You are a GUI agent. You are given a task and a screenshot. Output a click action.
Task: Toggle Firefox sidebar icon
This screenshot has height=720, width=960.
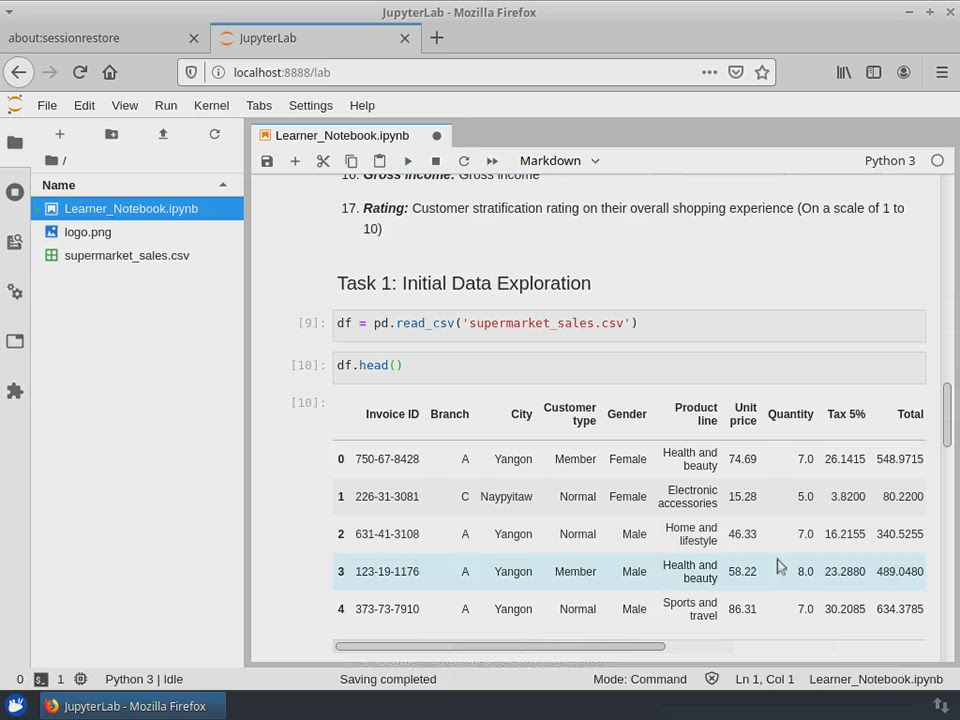(x=874, y=72)
